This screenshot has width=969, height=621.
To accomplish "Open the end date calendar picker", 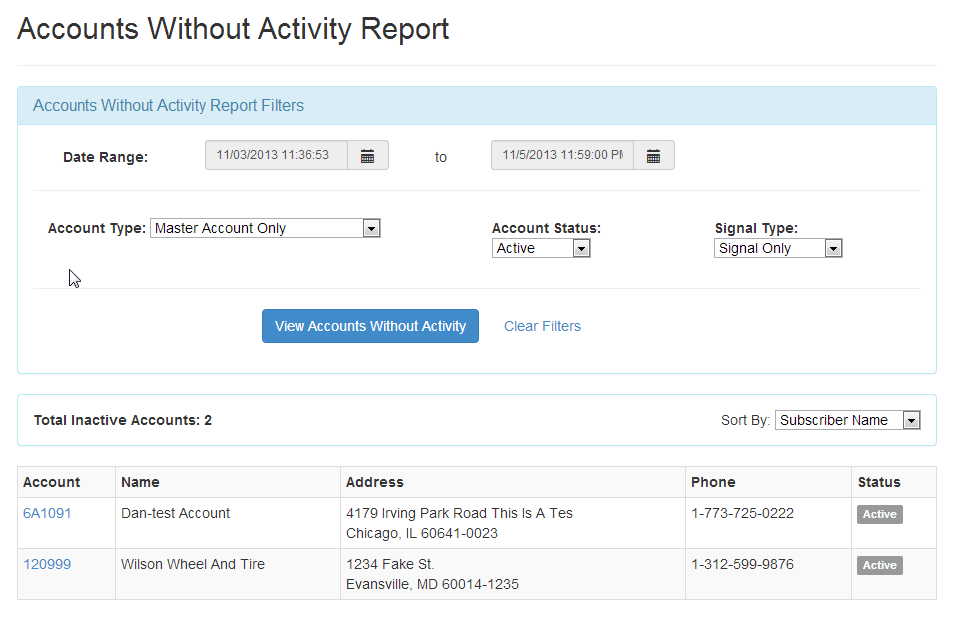I will tap(654, 155).
